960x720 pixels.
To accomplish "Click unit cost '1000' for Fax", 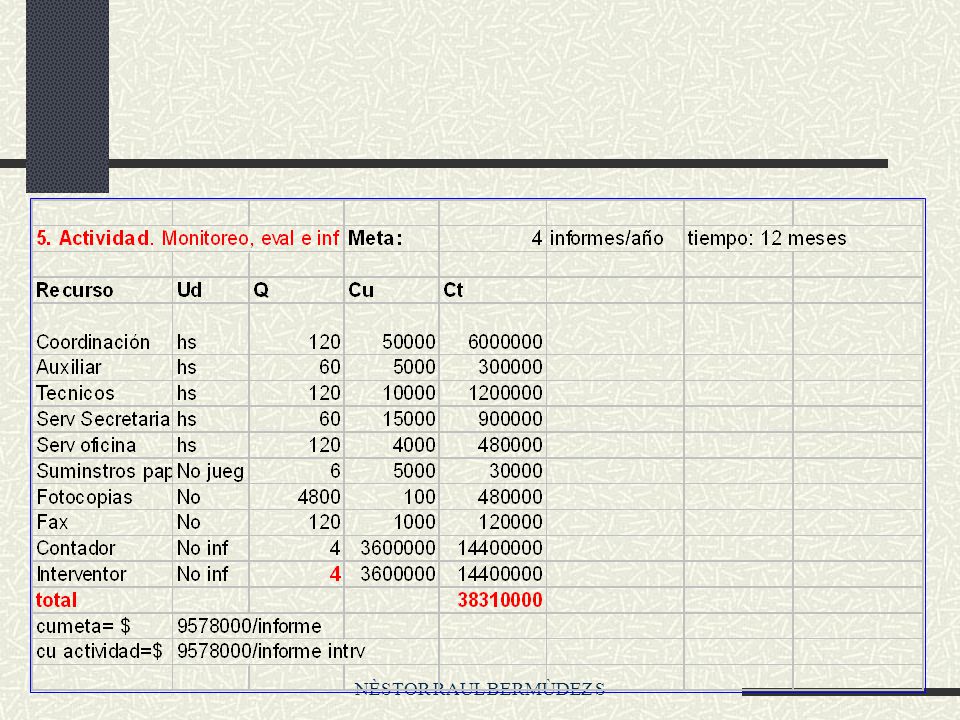I will [414, 522].
